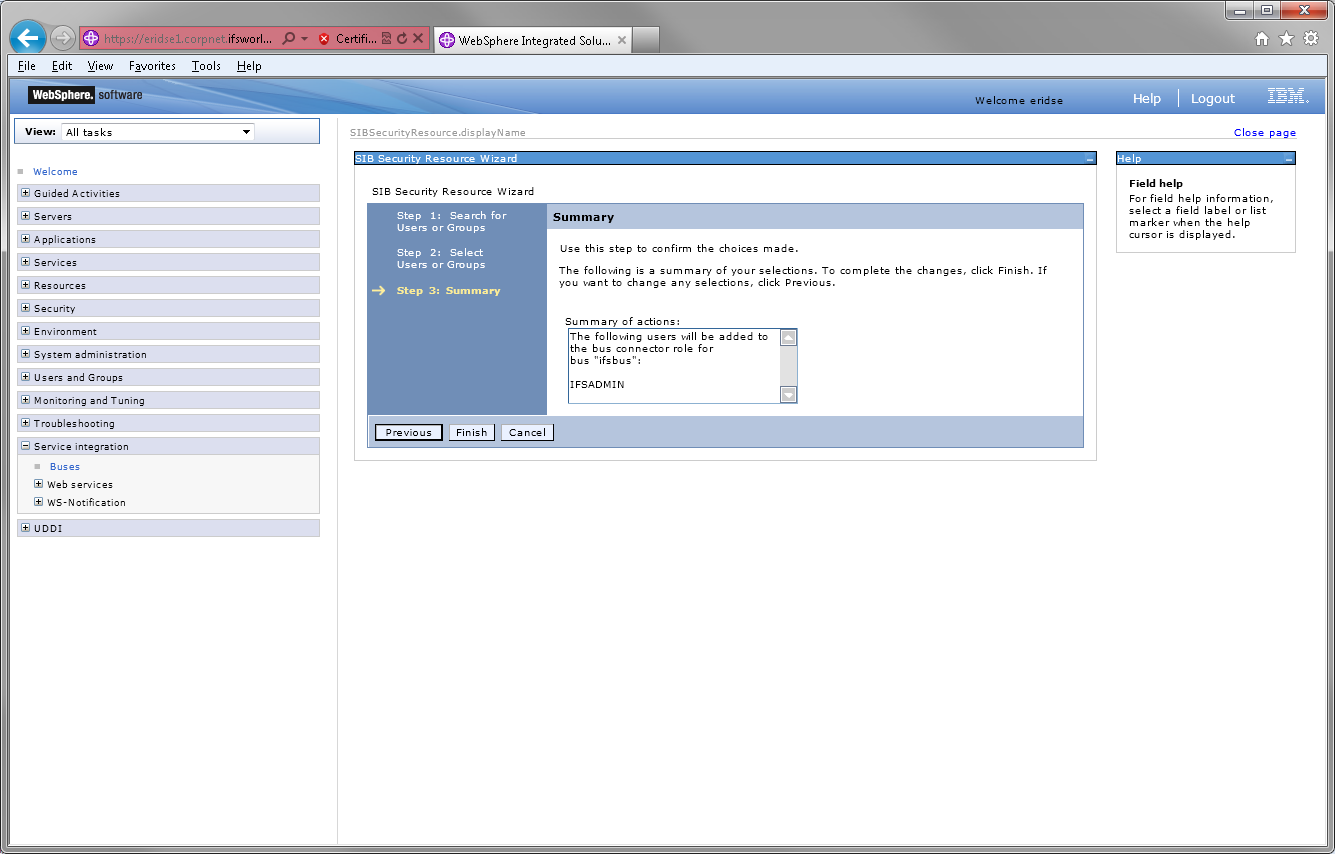The image size is (1335, 854).
Task: Refresh the page via address bar icon
Action: coord(404,38)
